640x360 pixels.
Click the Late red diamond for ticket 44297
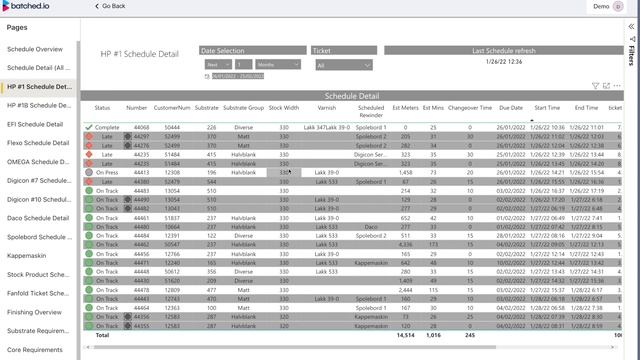click(89, 136)
